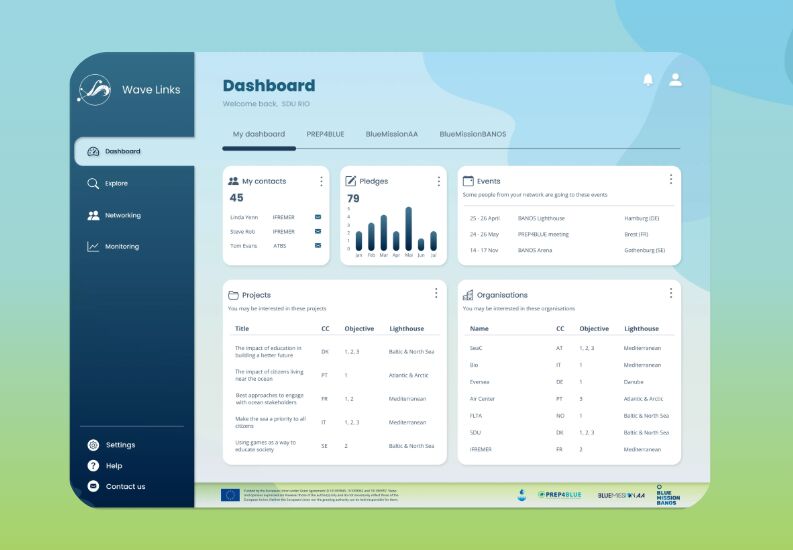Screen dimensions: 793x550
Task: Open Help link
Action: coord(114,466)
